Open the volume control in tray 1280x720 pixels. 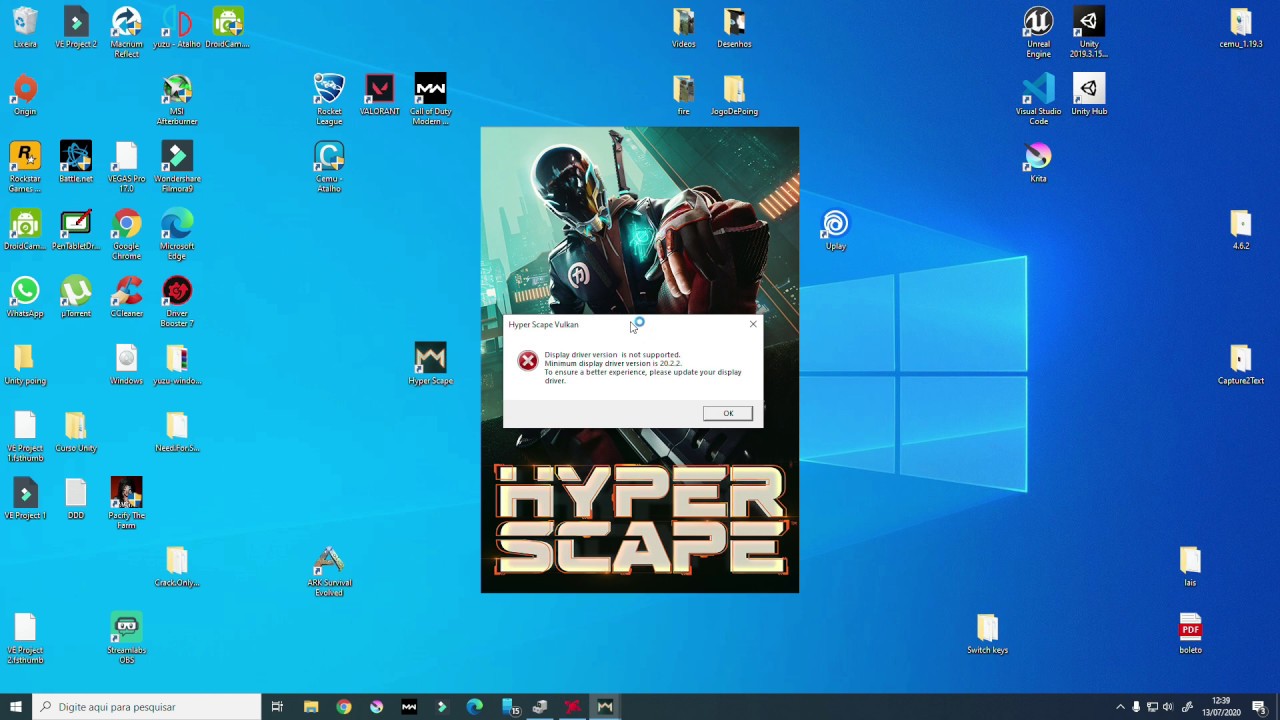pyautogui.click(x=1168, y=707)
